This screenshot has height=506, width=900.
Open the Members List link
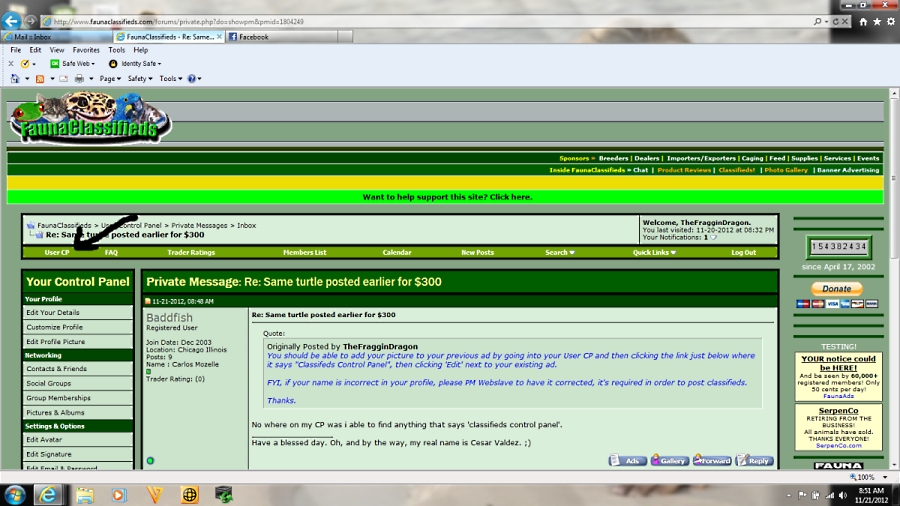(x=305, y=252)
